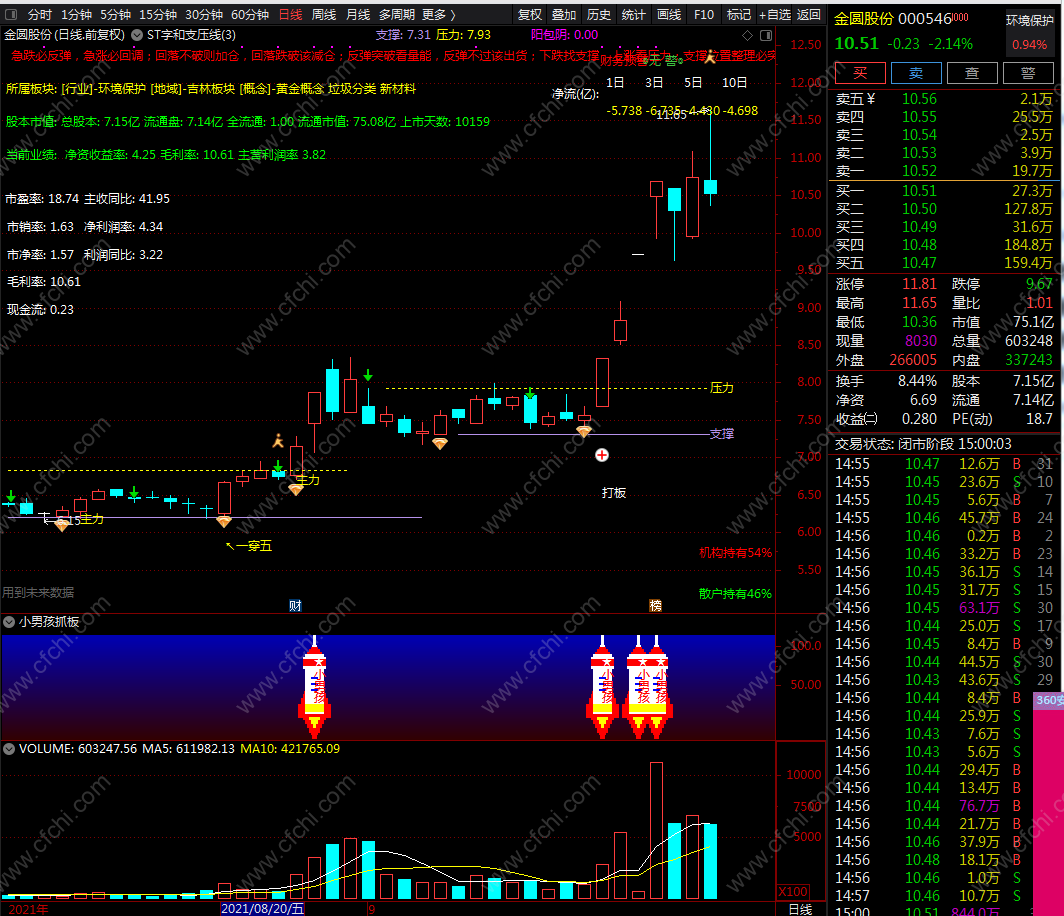Open 统计 statistics button

pyautogui.click(x=634, y=14)
